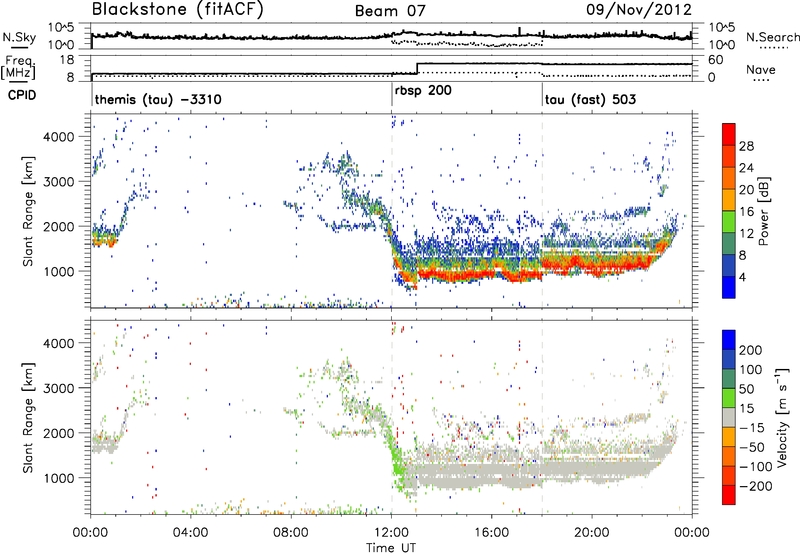Viewport: 800px width, 554px height.
Task: Click the "3000" tick on the velocity panel axis
Action: pyautogui.click(x=59, y=388)
